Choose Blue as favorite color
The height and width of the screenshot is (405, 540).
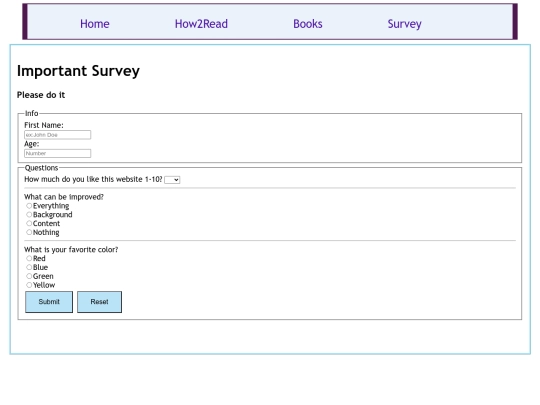29,267
